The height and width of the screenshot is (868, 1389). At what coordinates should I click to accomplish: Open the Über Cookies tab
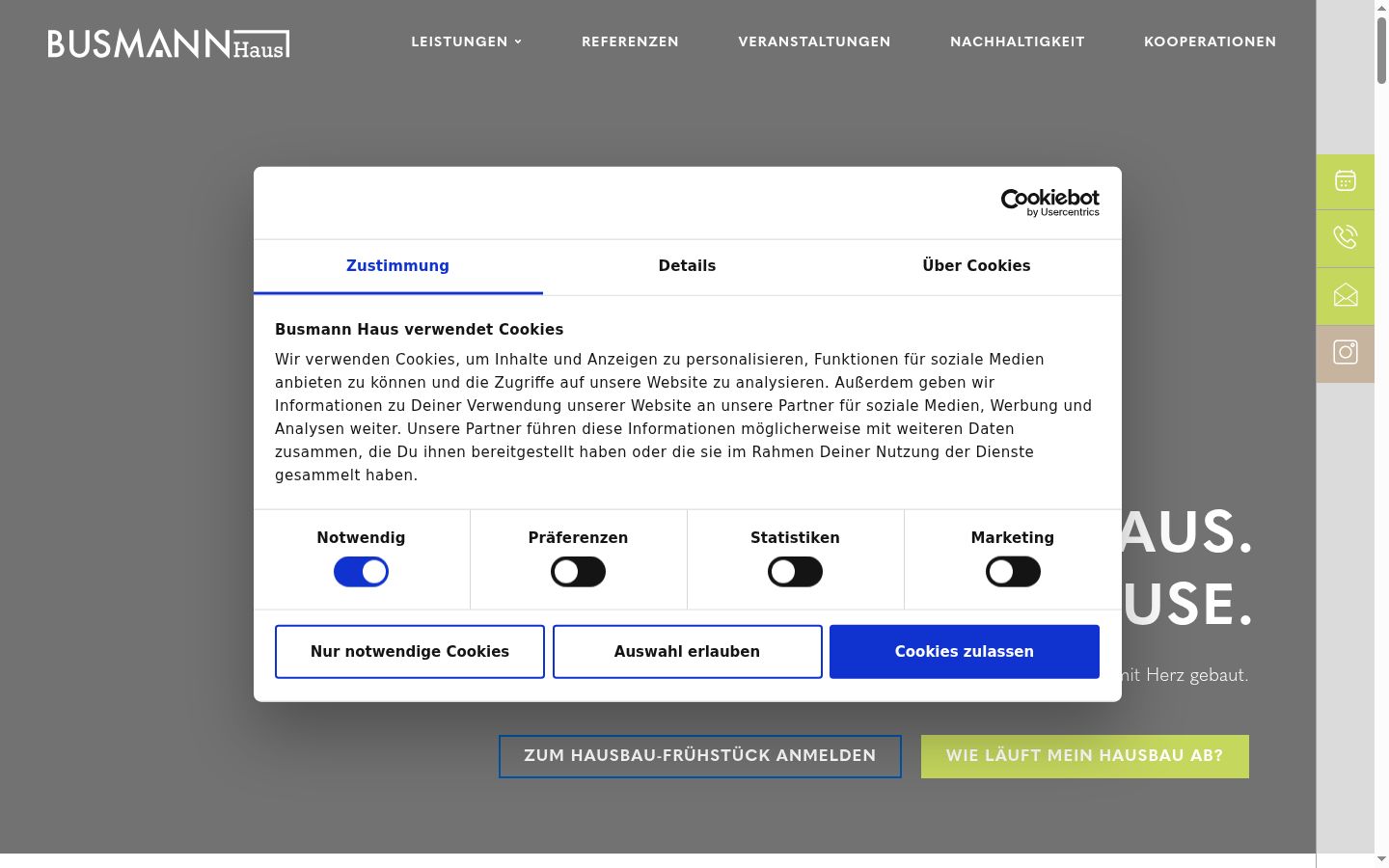976,266
